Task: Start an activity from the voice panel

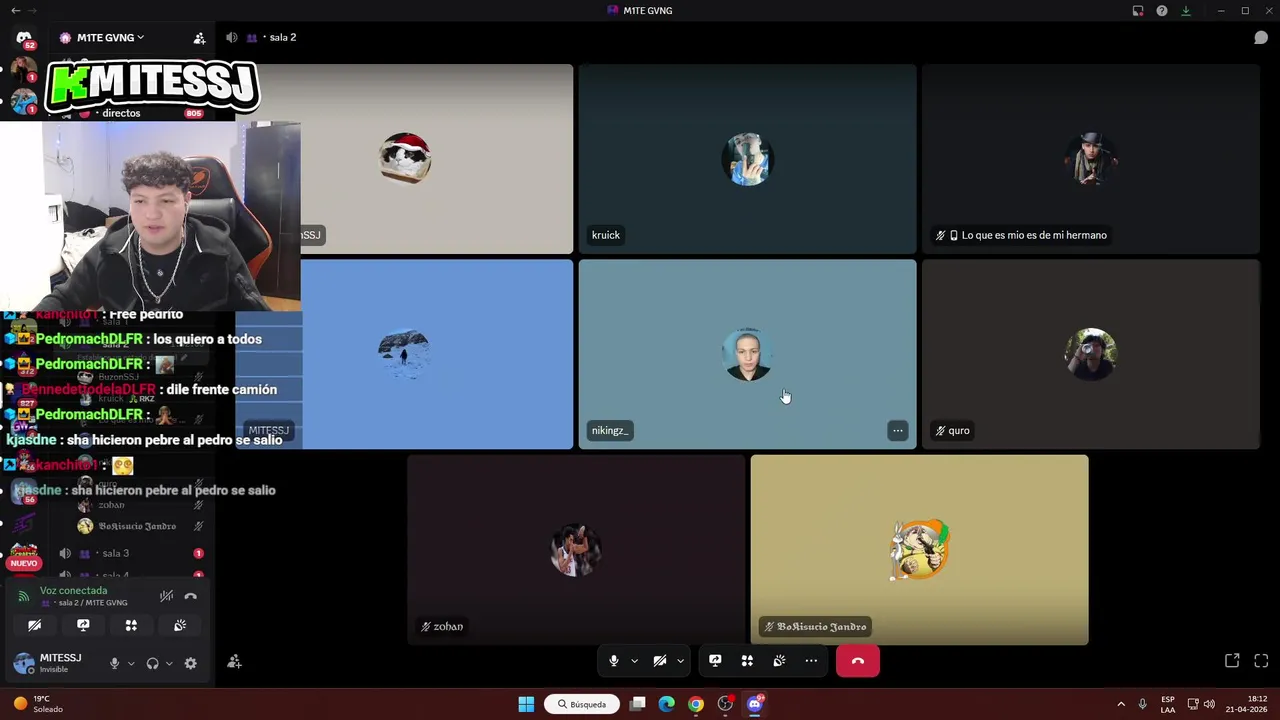Action: coord(131,625)
